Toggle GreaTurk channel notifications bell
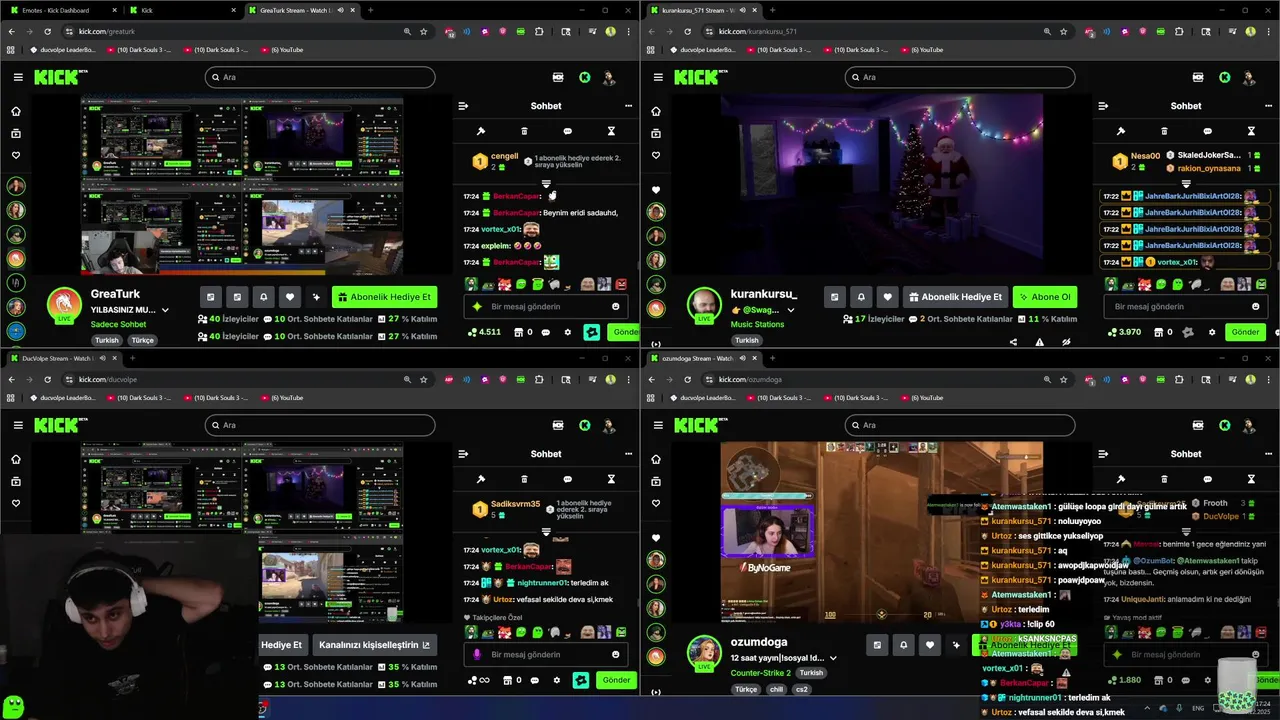 coord(263,297)
